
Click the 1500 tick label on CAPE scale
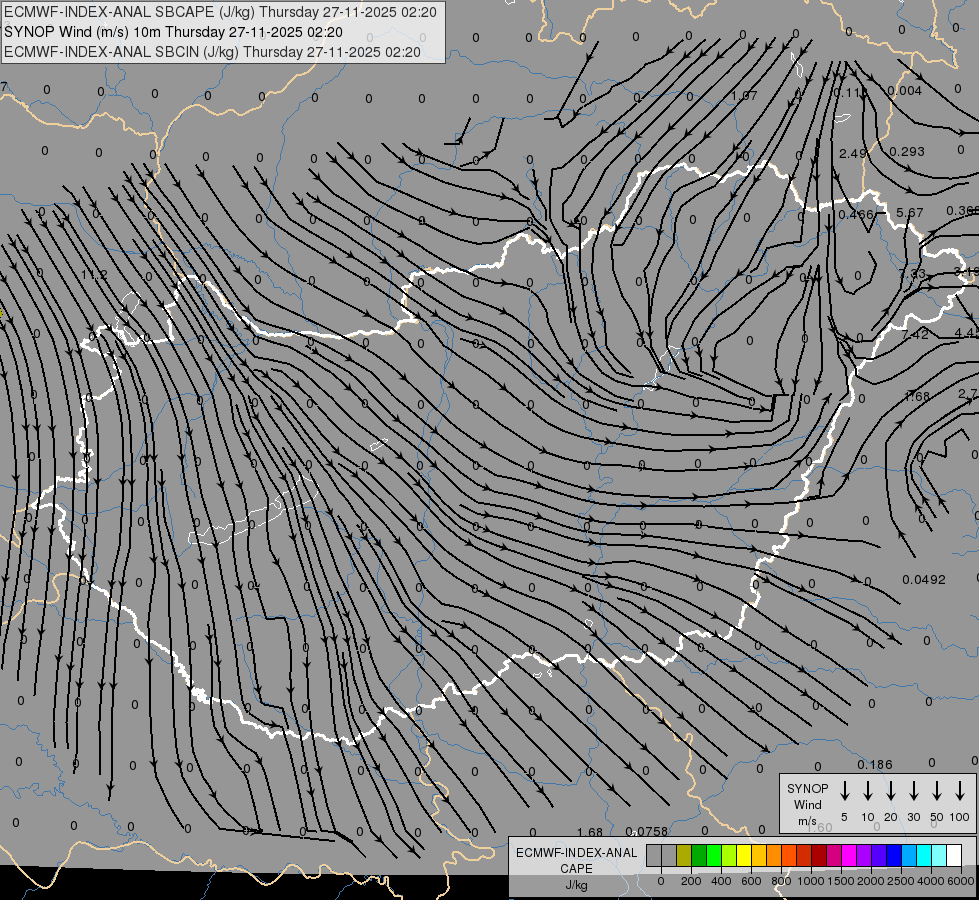(840, 881)
